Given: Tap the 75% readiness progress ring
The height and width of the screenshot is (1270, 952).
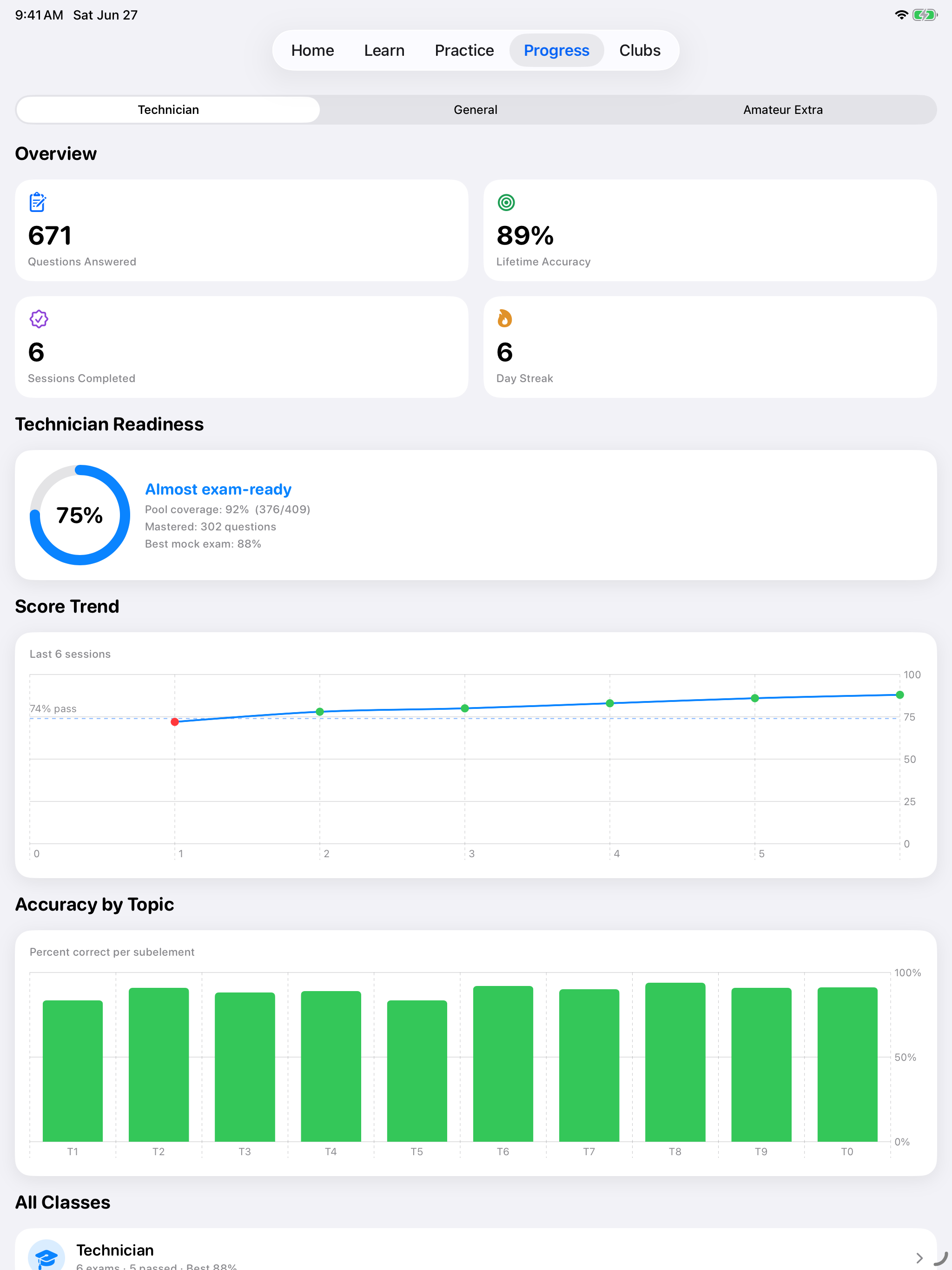Looking at the screenshot, I should (x=80, y=515).
